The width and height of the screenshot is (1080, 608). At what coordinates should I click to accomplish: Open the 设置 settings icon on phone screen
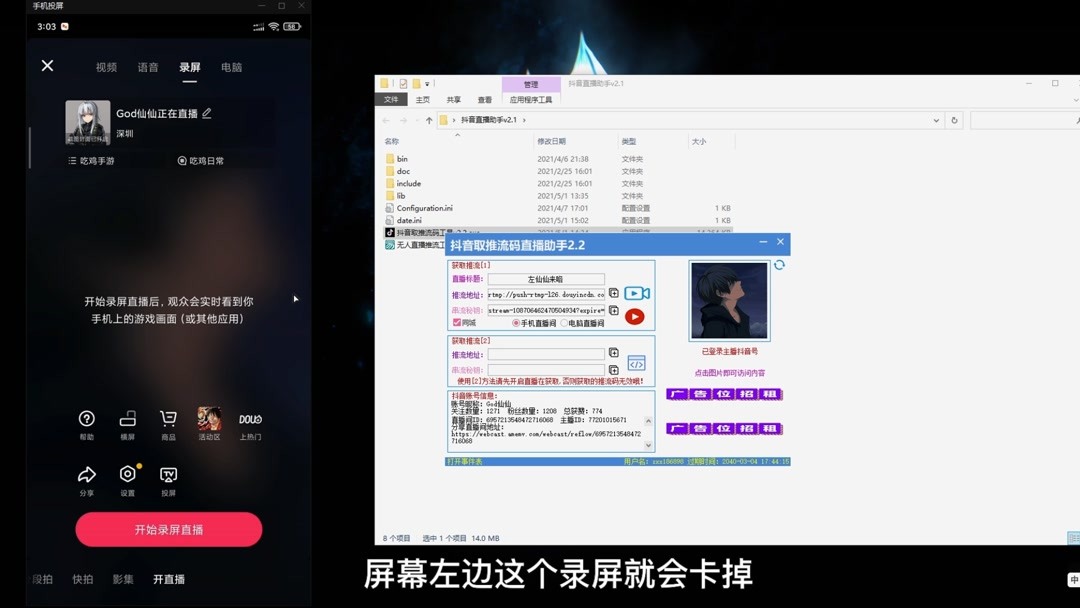127,475
